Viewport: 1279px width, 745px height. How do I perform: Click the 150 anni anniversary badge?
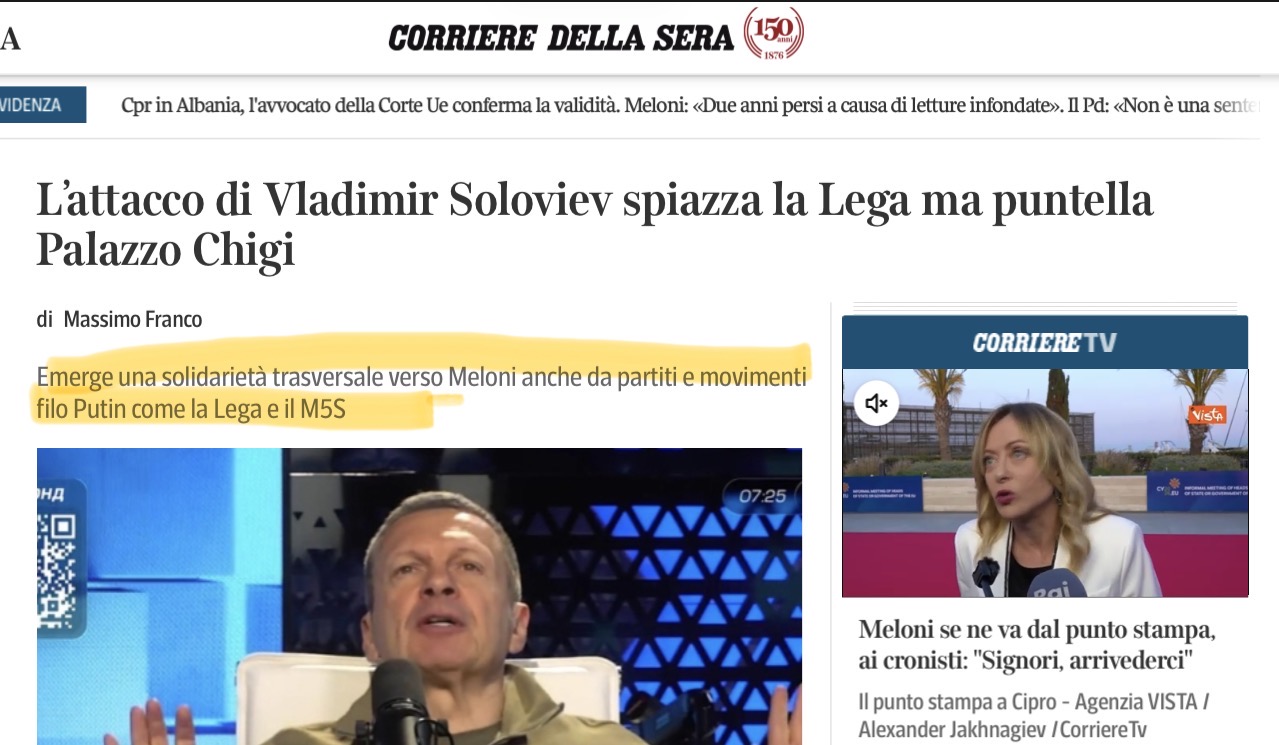coord(773,34)
